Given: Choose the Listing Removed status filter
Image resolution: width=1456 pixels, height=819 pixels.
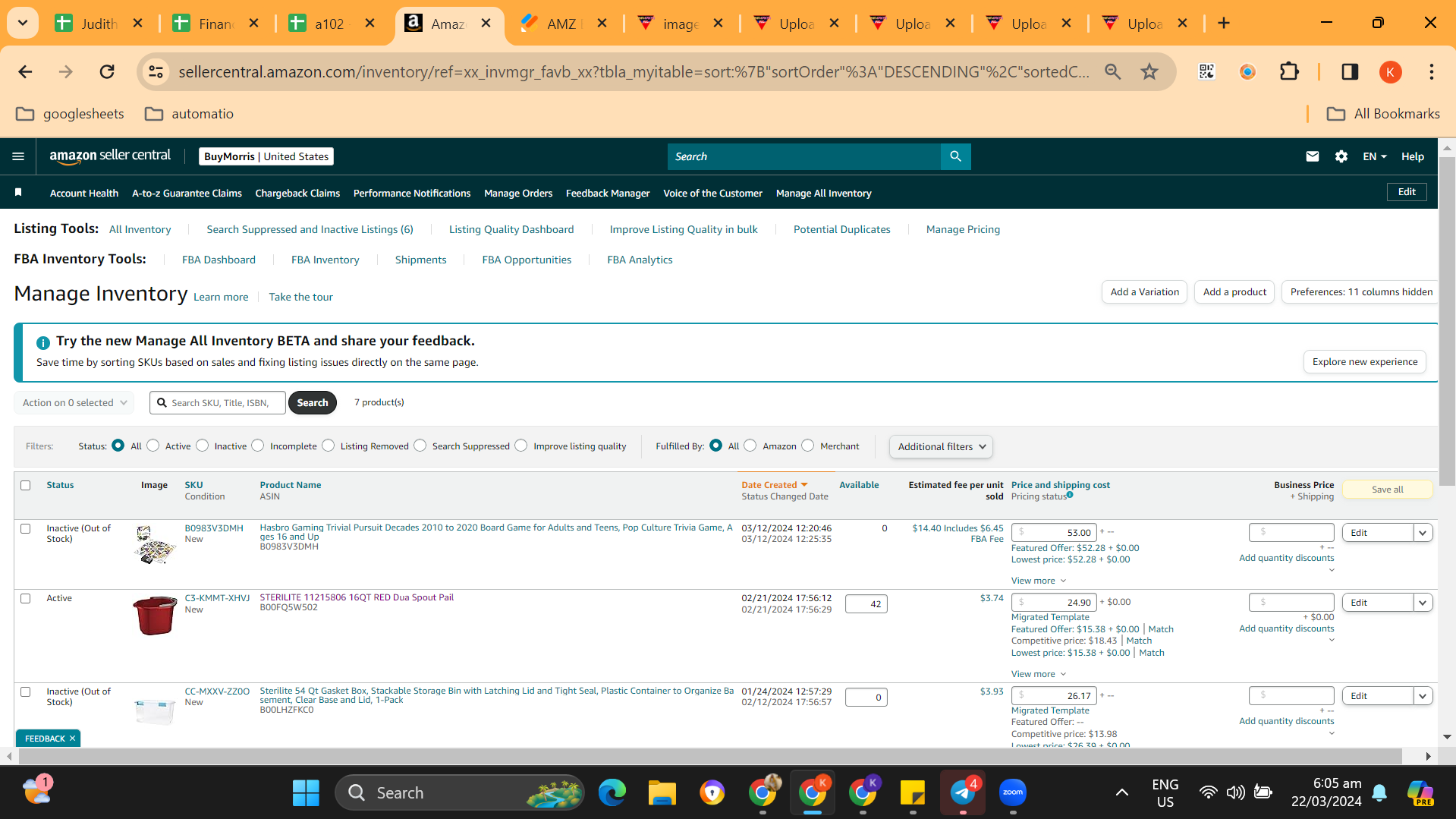Looking at the screenshot, I should (x=329, y=446).
